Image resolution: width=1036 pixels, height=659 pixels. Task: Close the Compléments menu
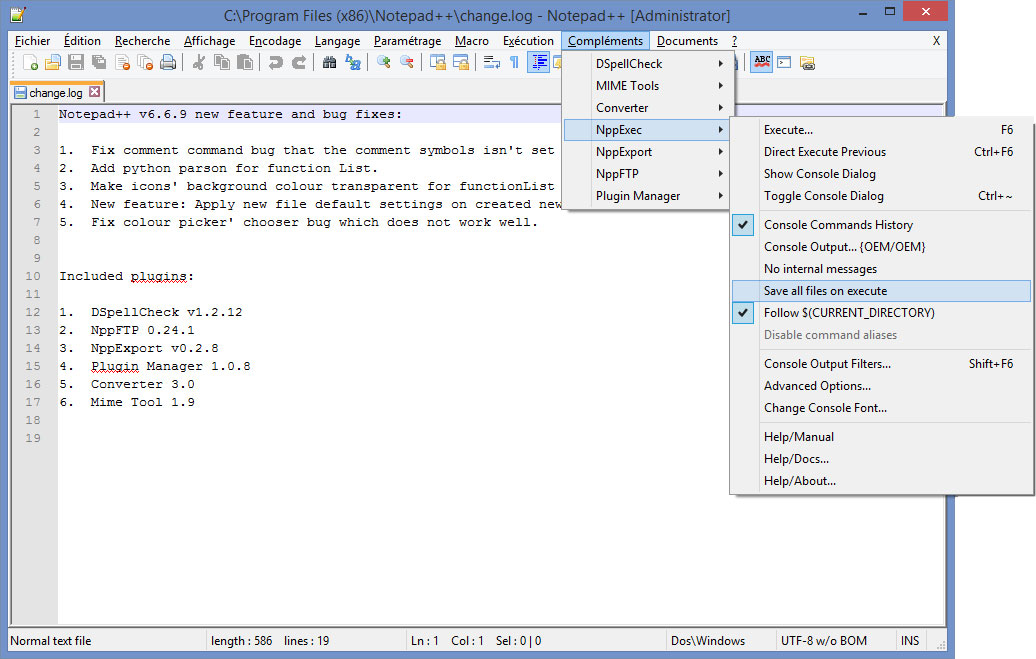(605, 41)
